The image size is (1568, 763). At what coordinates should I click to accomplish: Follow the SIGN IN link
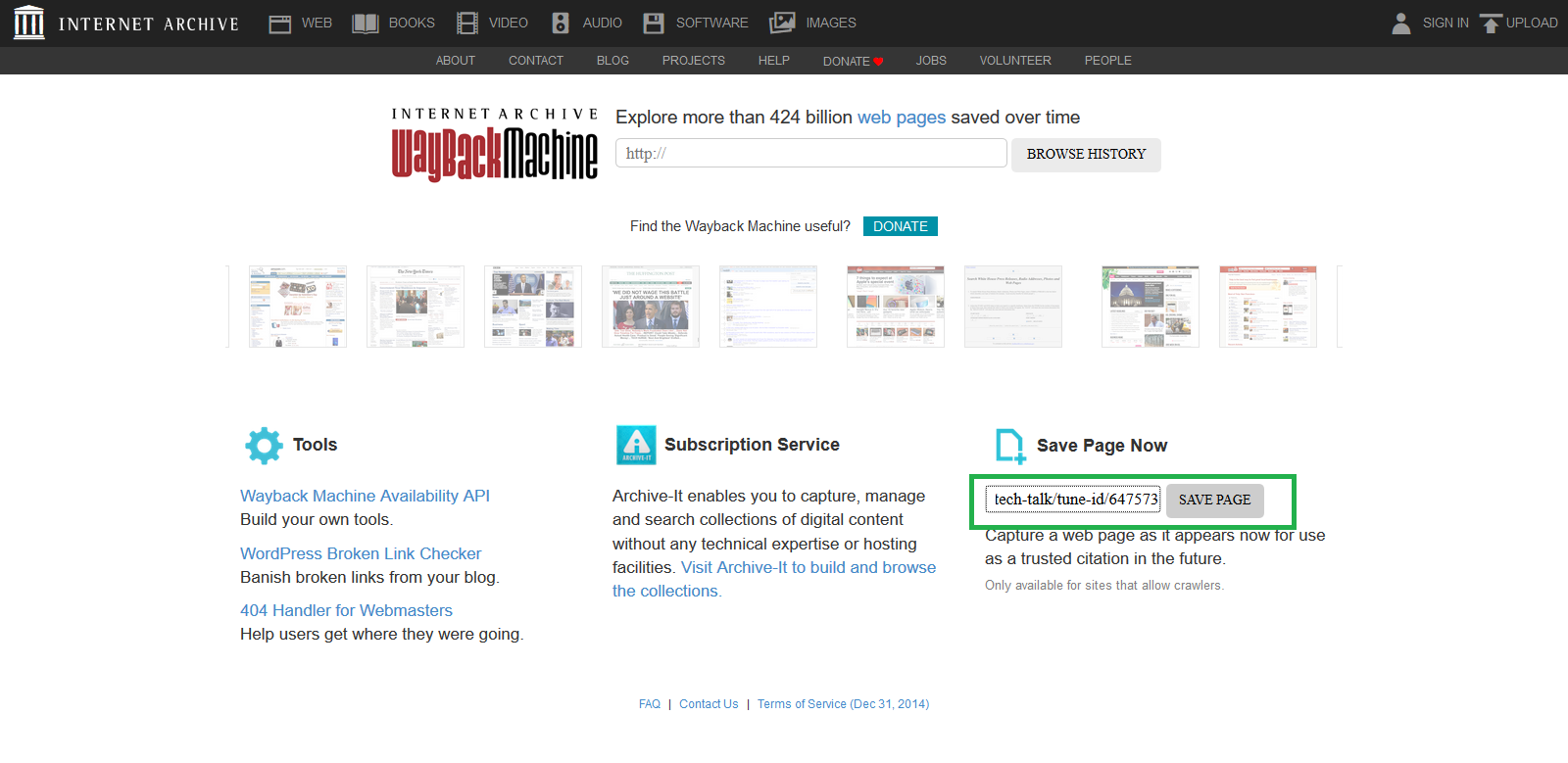pyautogui.click(x=1445, y=24)
